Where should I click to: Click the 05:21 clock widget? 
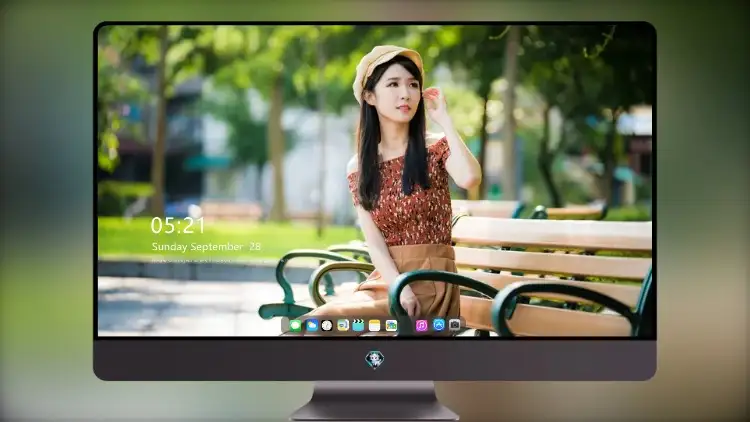[x=177, y=225]
